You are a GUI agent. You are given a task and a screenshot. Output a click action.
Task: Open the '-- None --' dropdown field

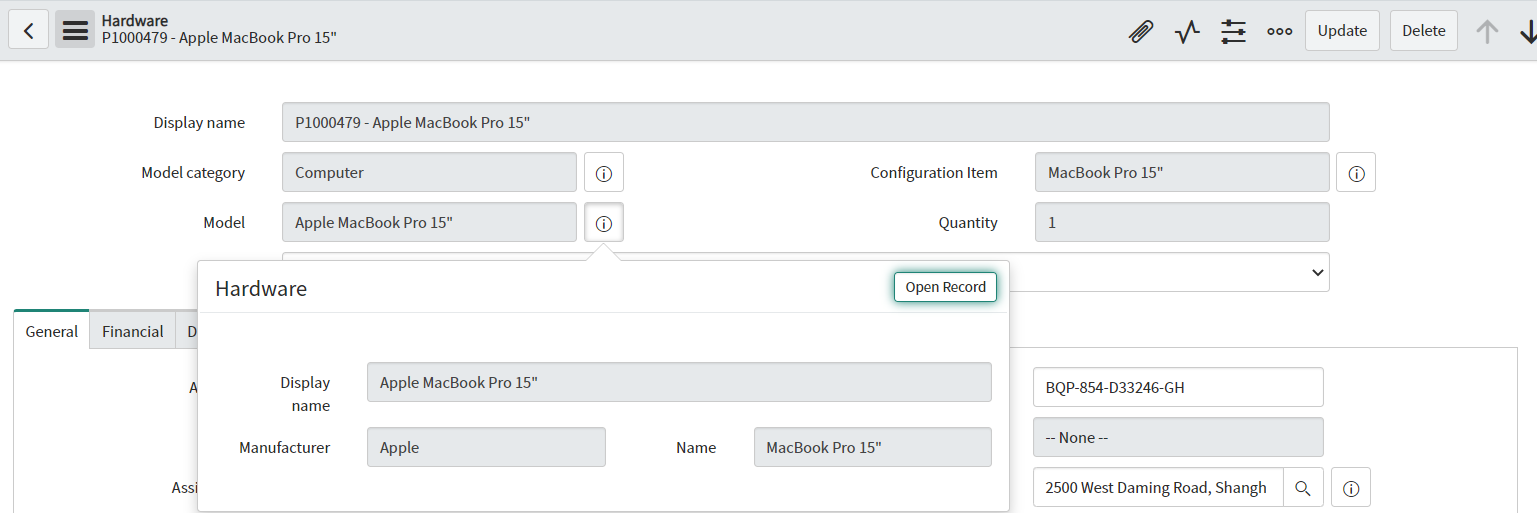coord(1178,437)
